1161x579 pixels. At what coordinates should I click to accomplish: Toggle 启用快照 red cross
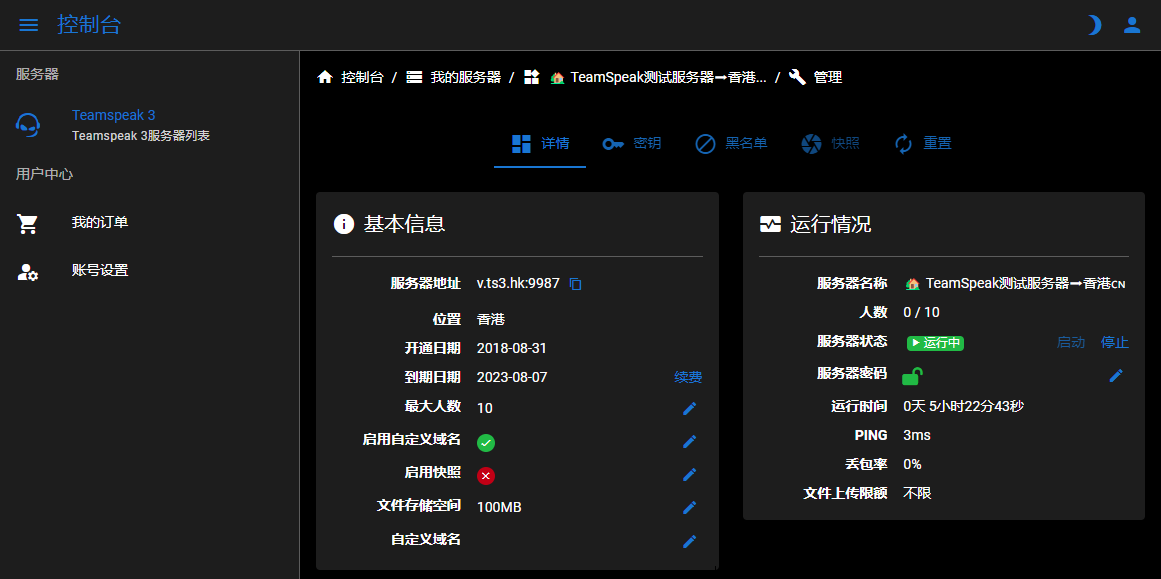click(486, 475)
